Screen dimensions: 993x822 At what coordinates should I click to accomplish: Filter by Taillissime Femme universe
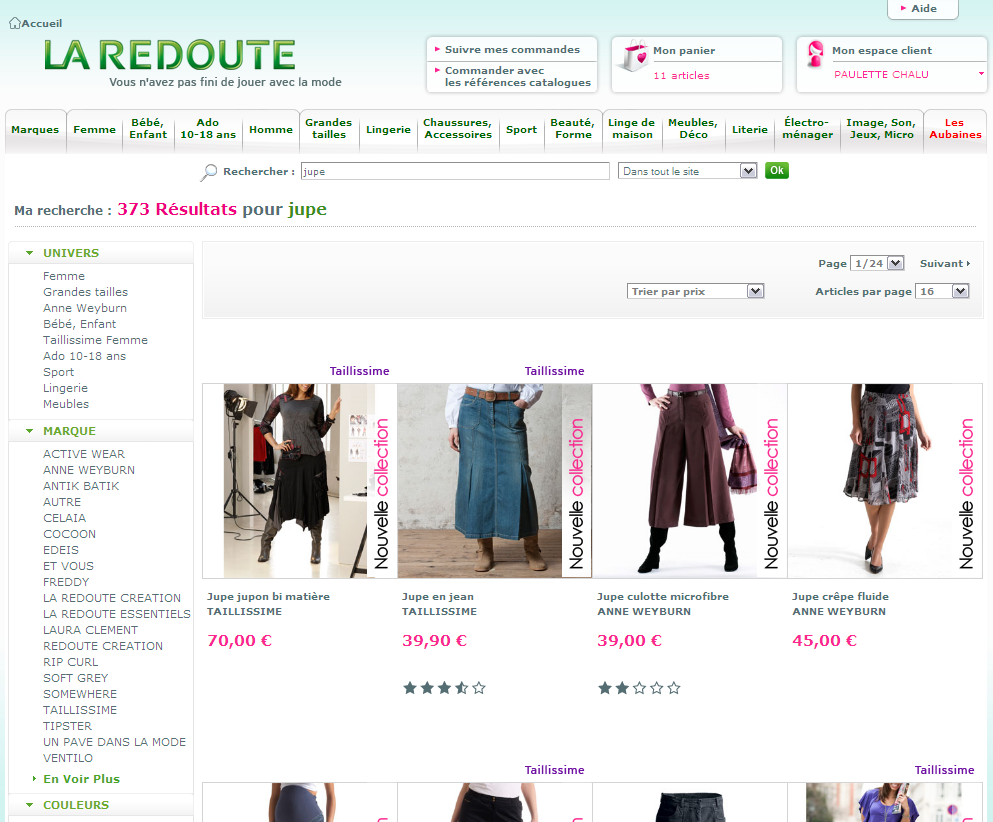(95, 340)
